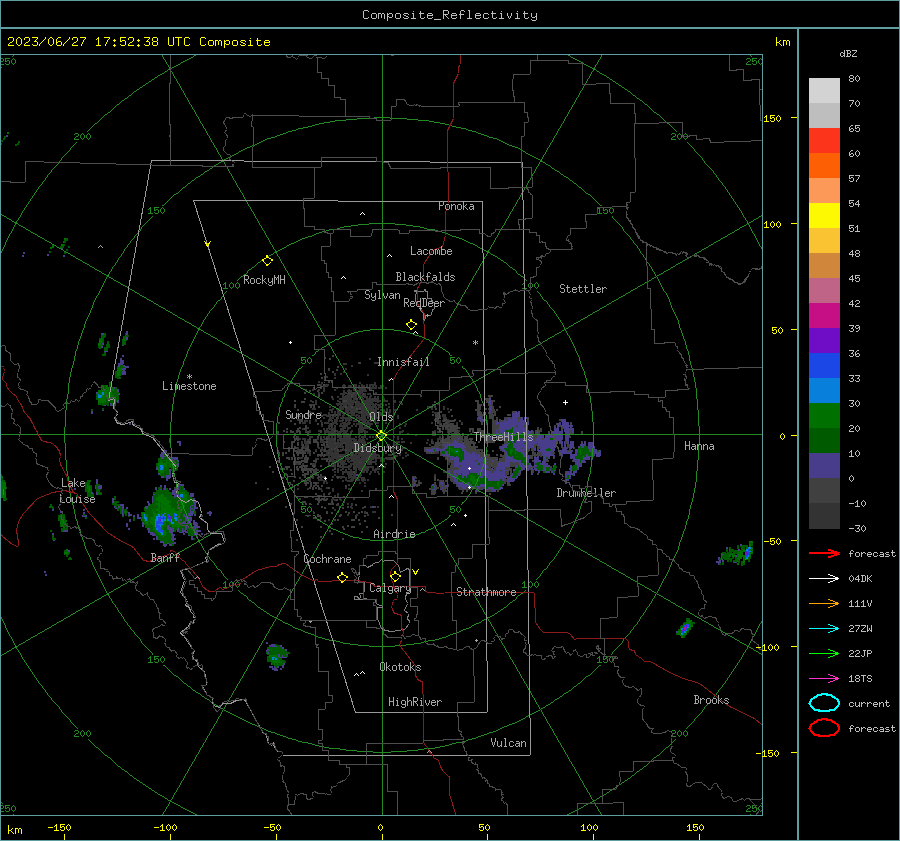Click the Olds label
The image size is (900, 841).
coord(381,416)
